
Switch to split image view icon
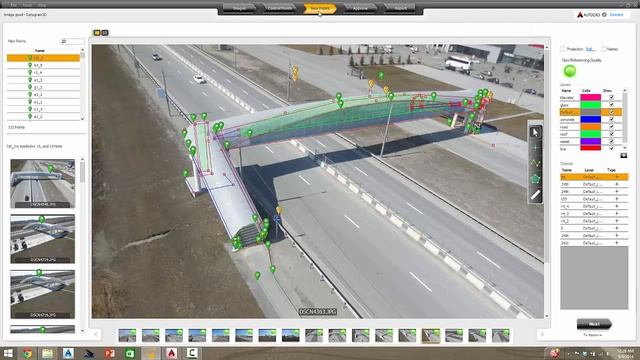(104, 33)
